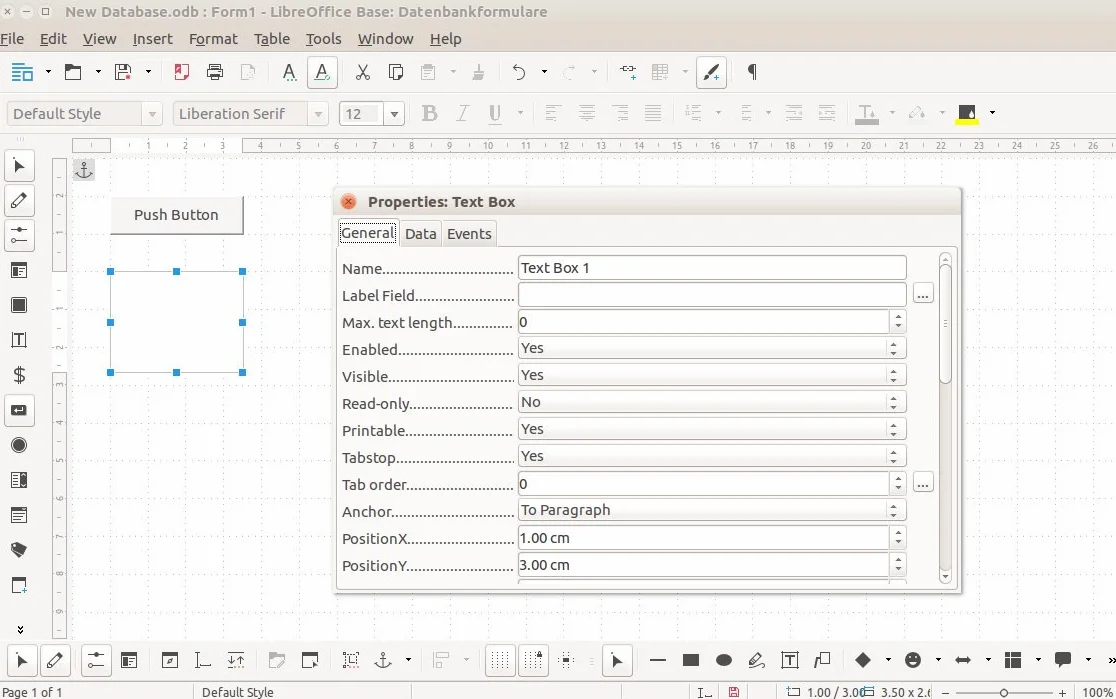Click the empty Label Field input
Image resolution: width=1116 pixels, height=699 pixels.
tap(712, 295)
